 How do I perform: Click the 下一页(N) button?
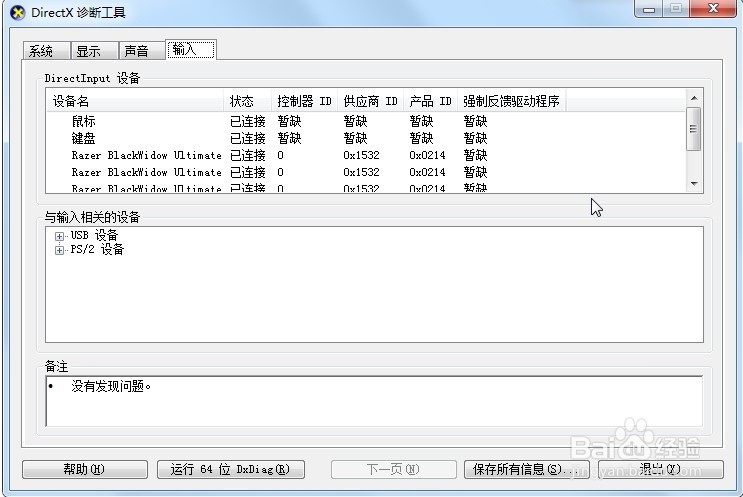point(393,470)
